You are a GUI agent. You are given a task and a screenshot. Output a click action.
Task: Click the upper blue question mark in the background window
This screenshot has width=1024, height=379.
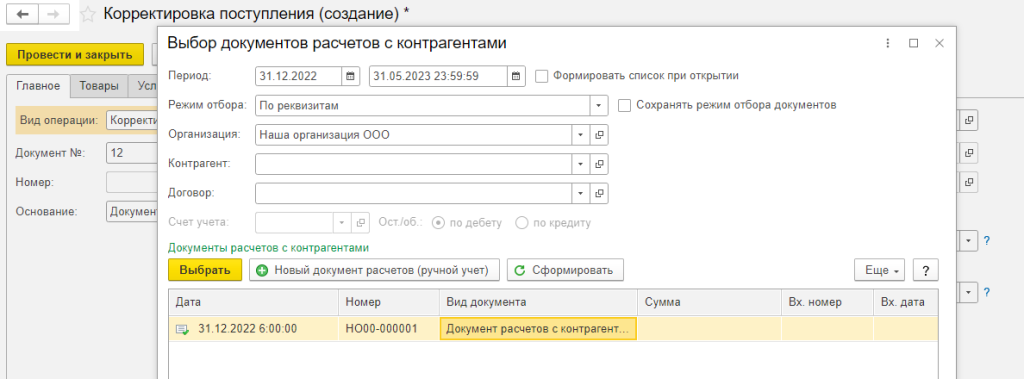tap(987, 241)
